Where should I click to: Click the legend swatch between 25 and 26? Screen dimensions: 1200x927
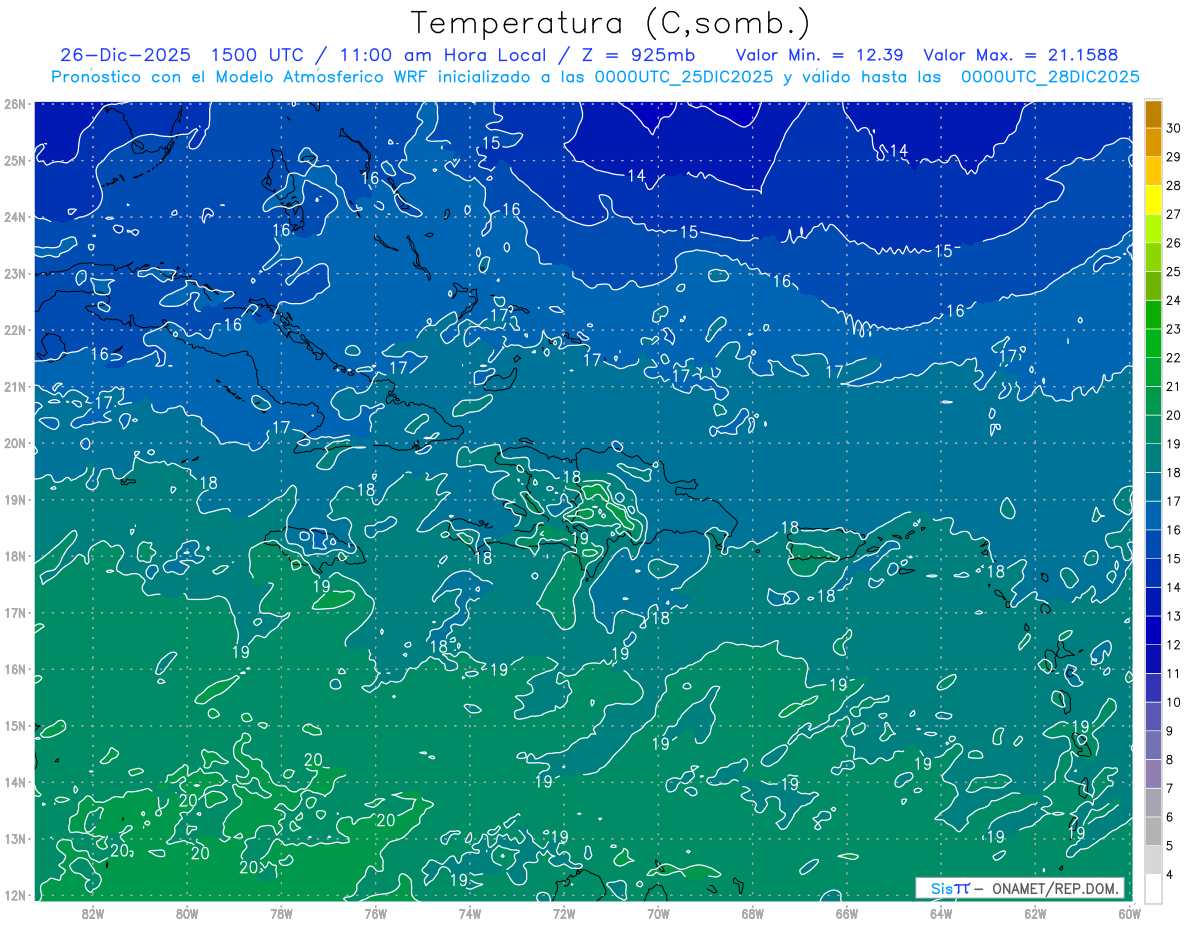click(1153, 257)
